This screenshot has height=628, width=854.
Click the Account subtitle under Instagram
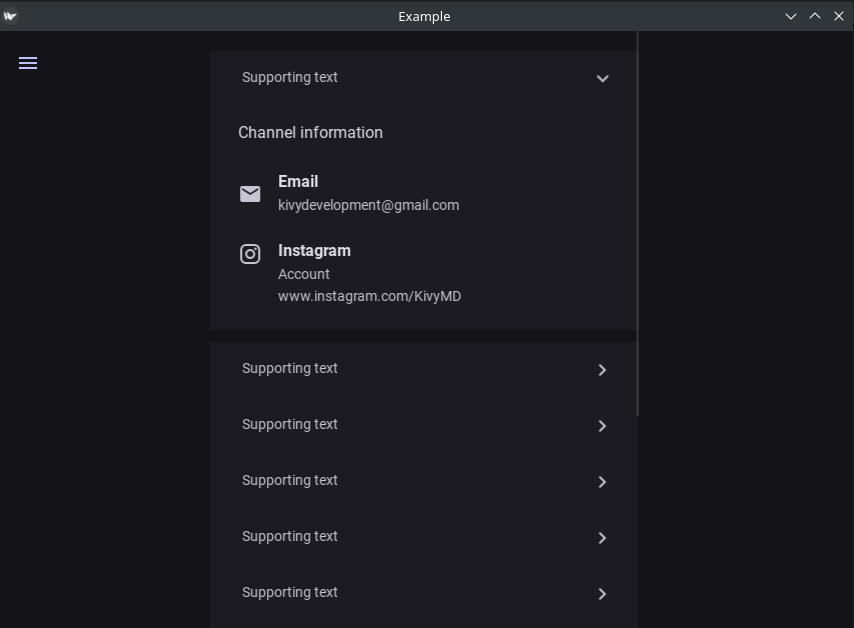click(304, 274)
